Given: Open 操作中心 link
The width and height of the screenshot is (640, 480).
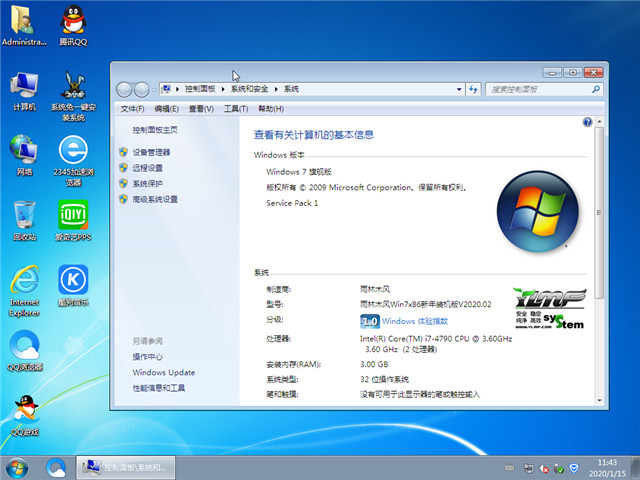Looking at the screenshot, I should pos(147,357).
